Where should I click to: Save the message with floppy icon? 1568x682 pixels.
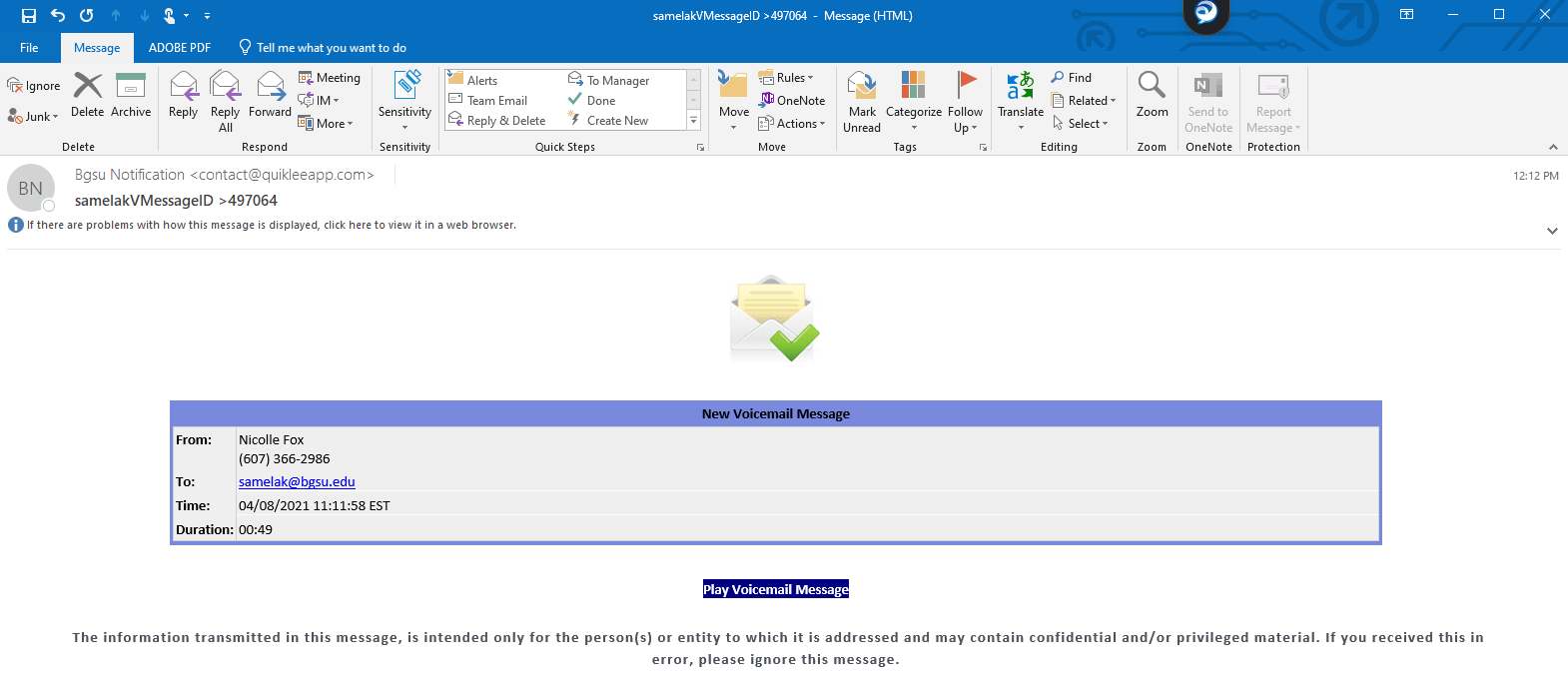click(28, 15)
